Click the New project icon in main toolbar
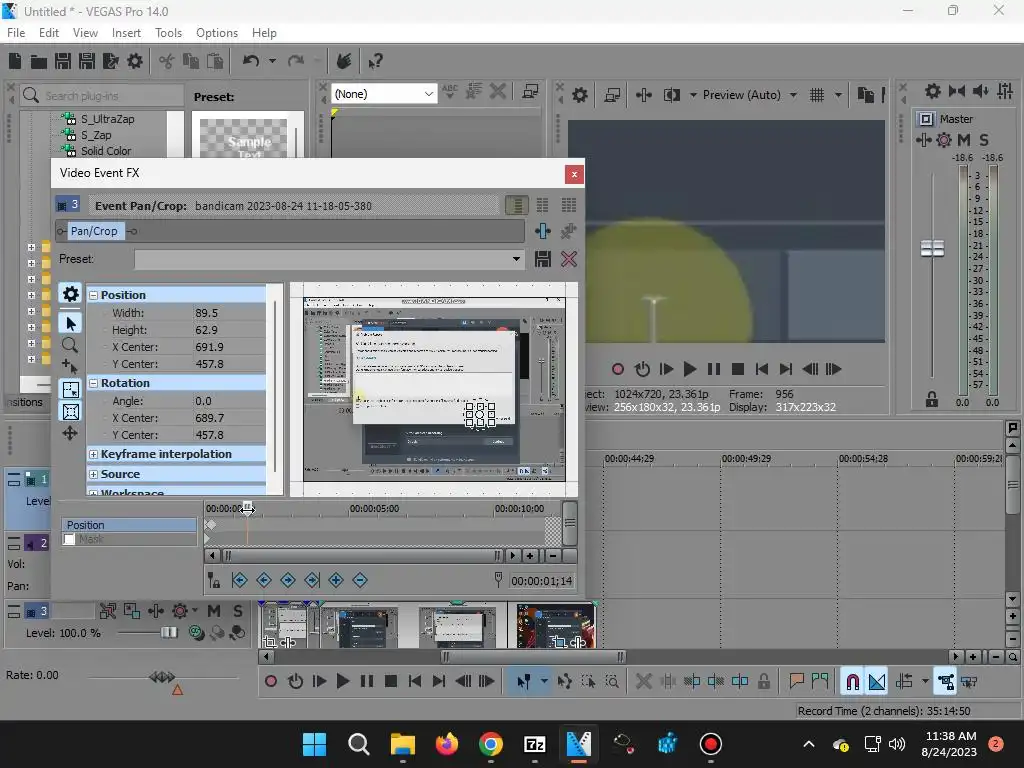This screenshot has width=1024, height=768. click(x=15, y=61)
